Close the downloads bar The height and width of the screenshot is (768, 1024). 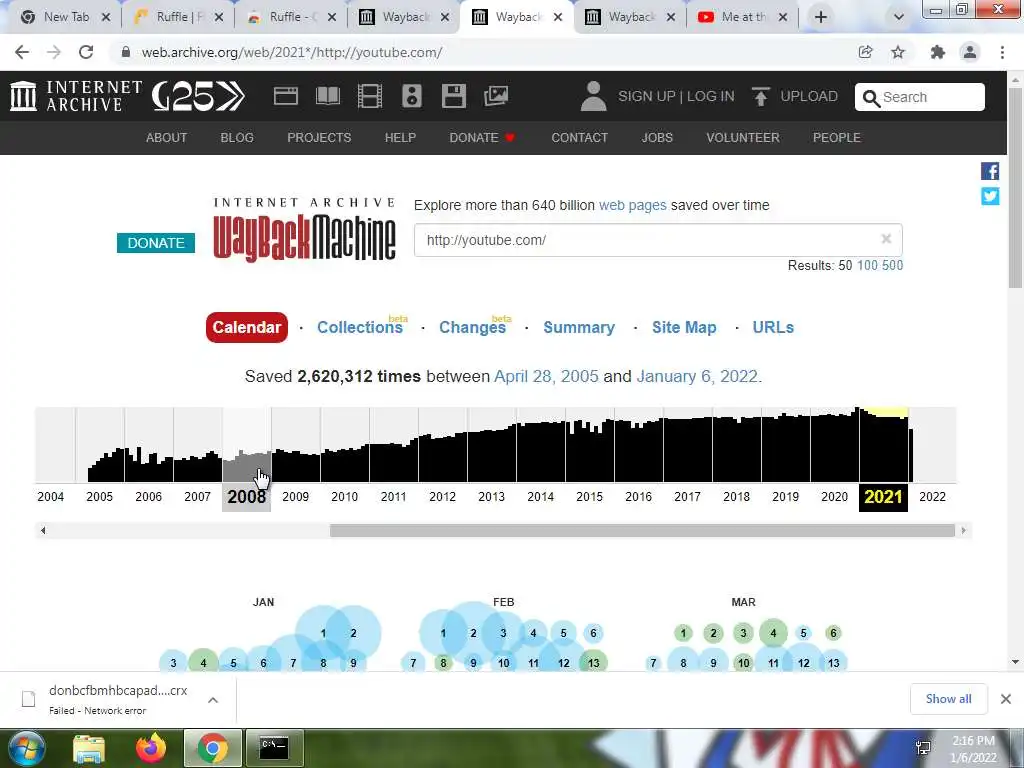(x=1006, y=699)
